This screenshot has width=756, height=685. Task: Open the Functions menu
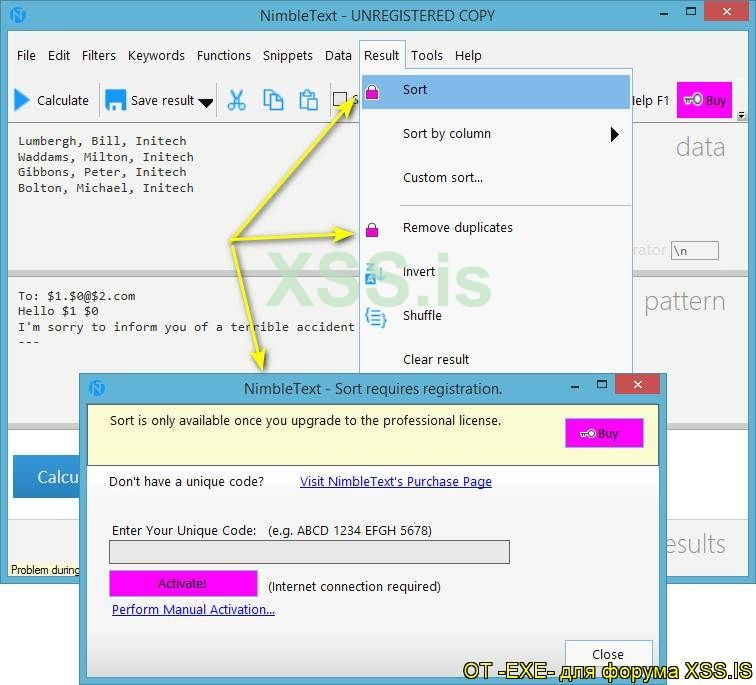pos(224,55)
